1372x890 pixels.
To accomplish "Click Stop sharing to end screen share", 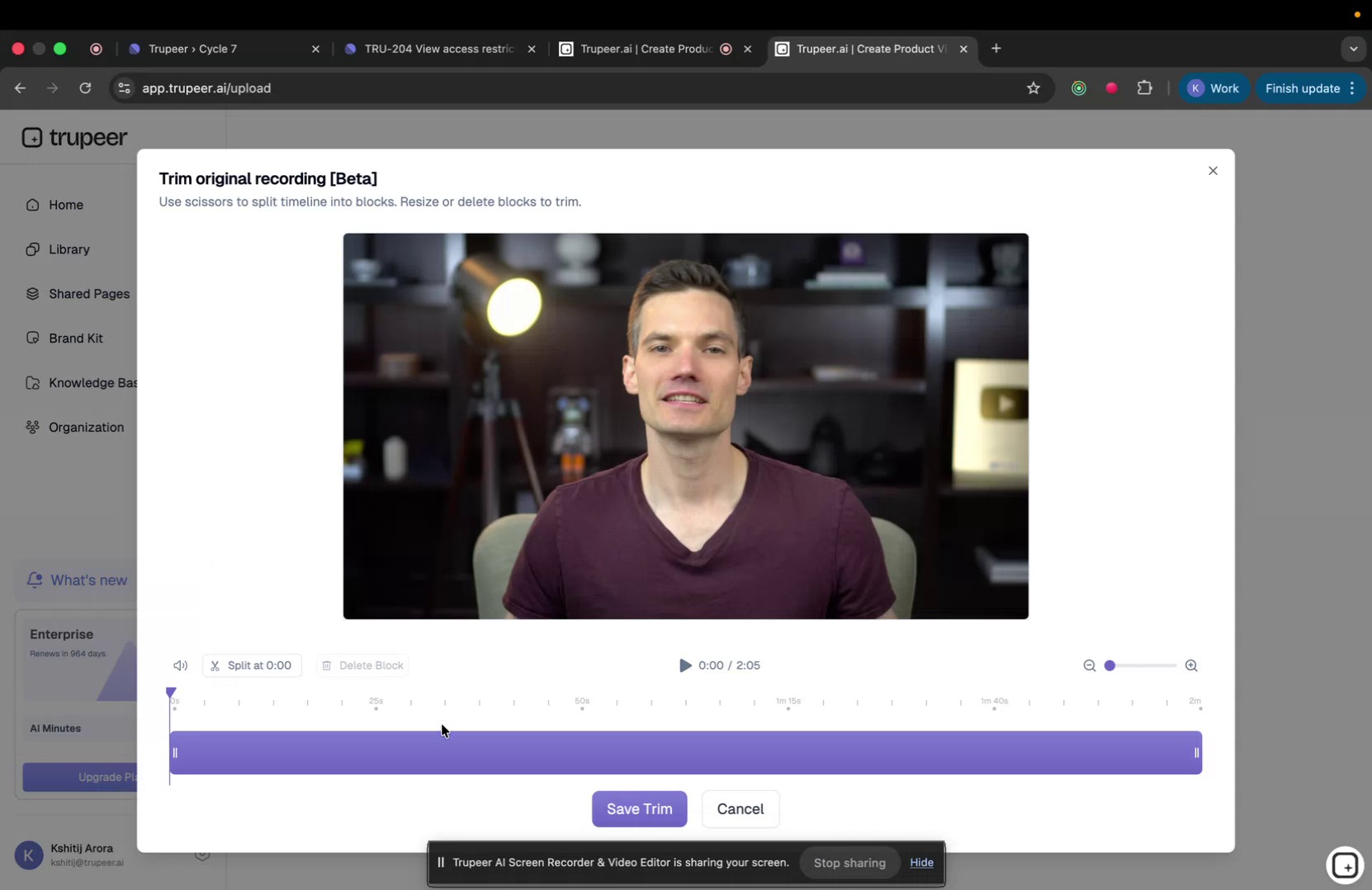I will click(x=849, y=863).
